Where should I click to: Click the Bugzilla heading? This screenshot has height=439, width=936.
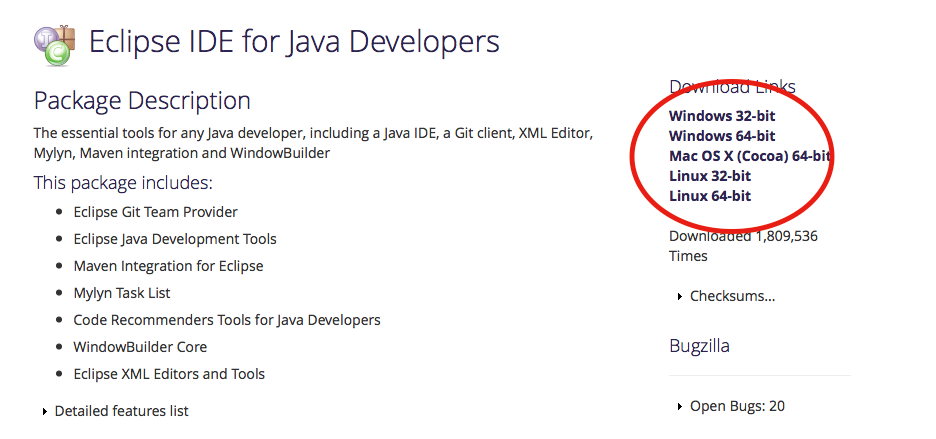point(699,346)
